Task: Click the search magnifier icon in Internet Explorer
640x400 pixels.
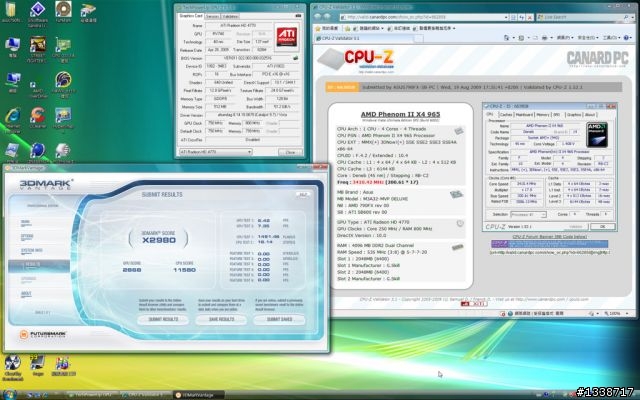Action: [626, 17]
